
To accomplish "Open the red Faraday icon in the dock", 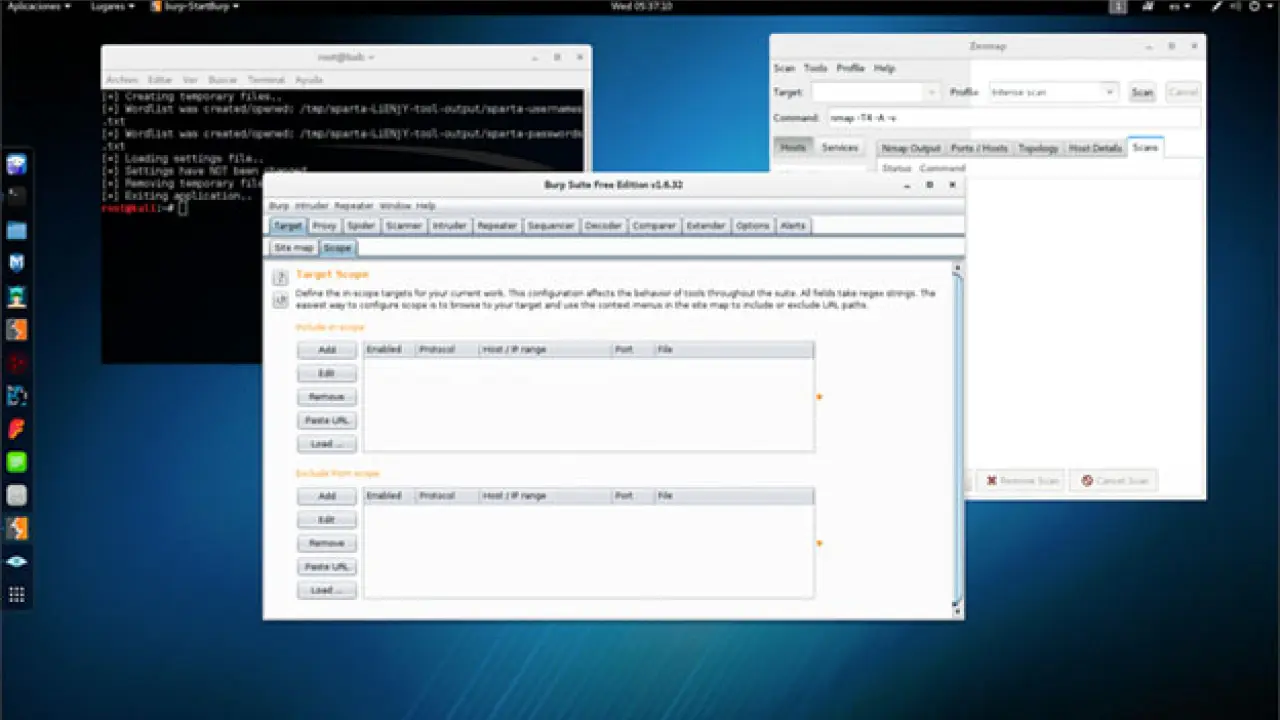I will [x=17, y=429].
